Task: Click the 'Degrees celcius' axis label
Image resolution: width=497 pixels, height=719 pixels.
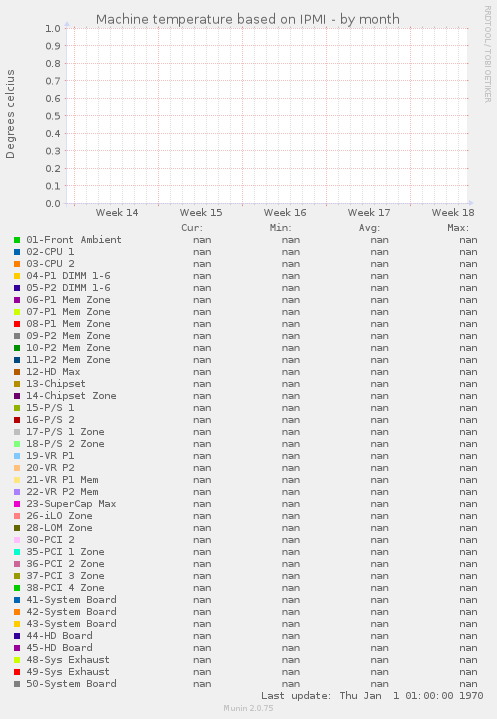Action: (x=10, y=114)
